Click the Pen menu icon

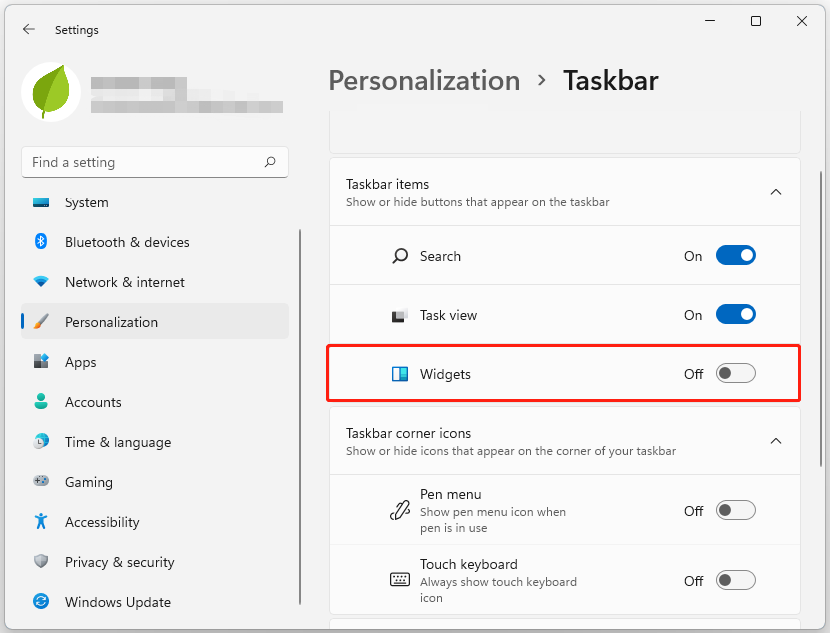pos(400,510)
